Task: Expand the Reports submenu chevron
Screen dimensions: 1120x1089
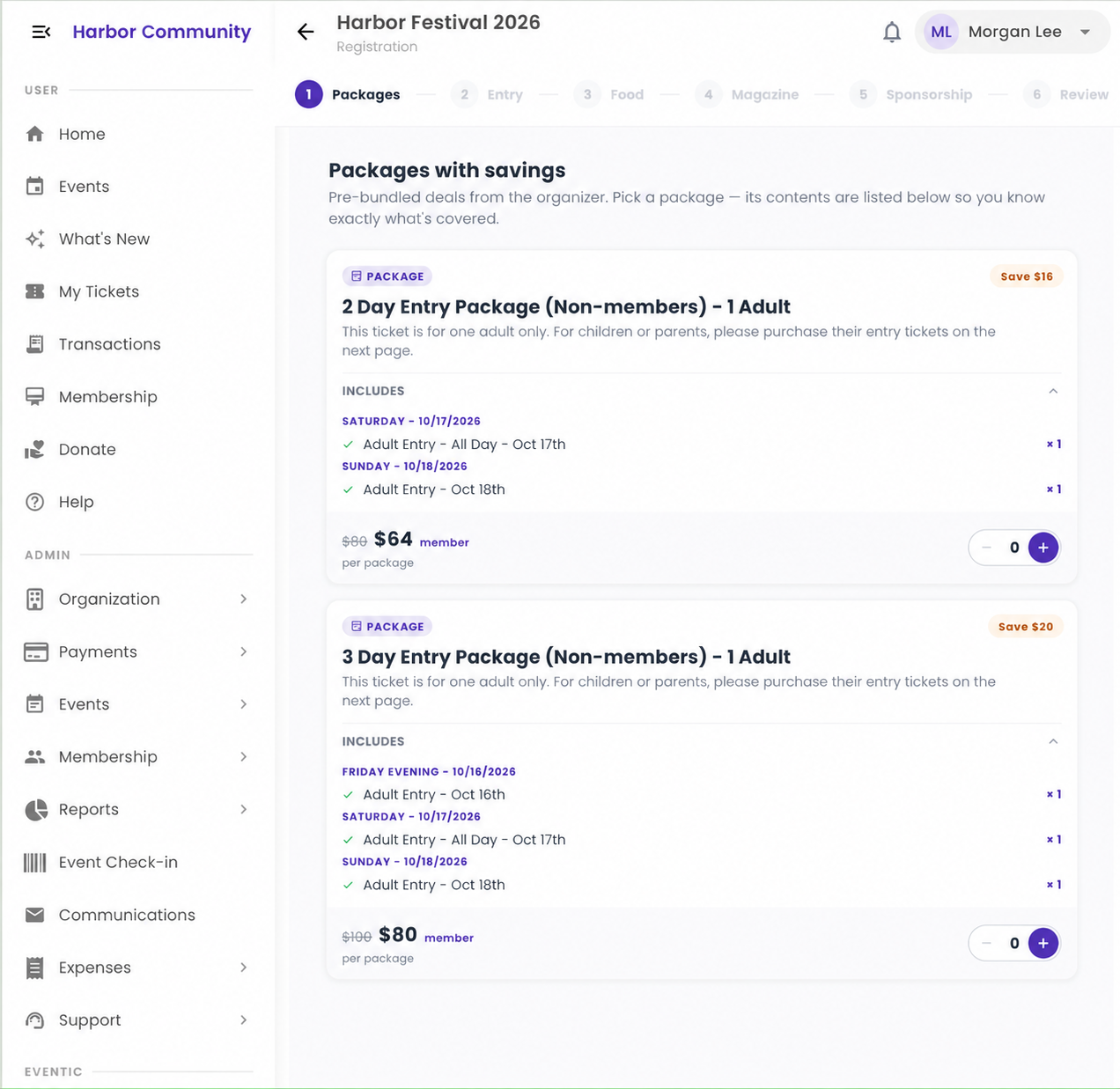Action: coord(244,810)
